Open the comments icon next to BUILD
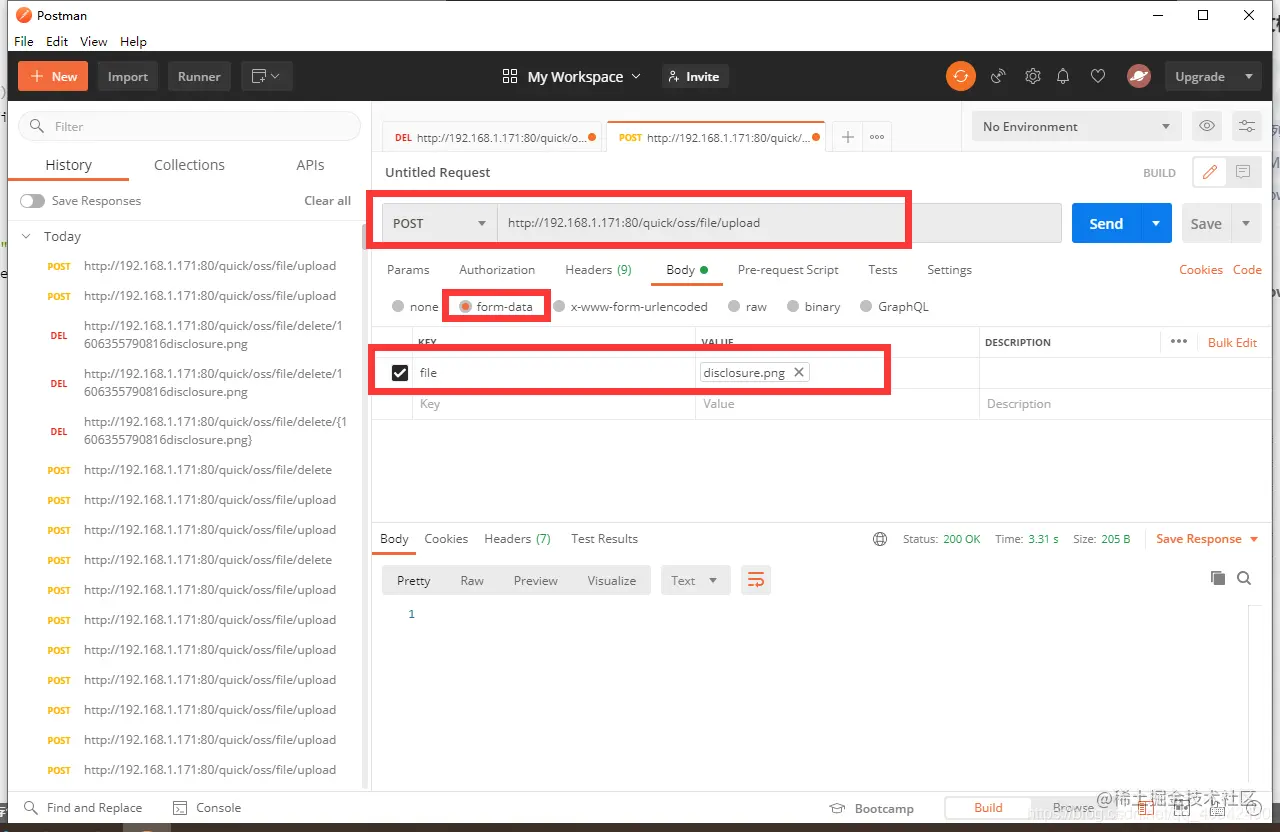 (1243, 172)
